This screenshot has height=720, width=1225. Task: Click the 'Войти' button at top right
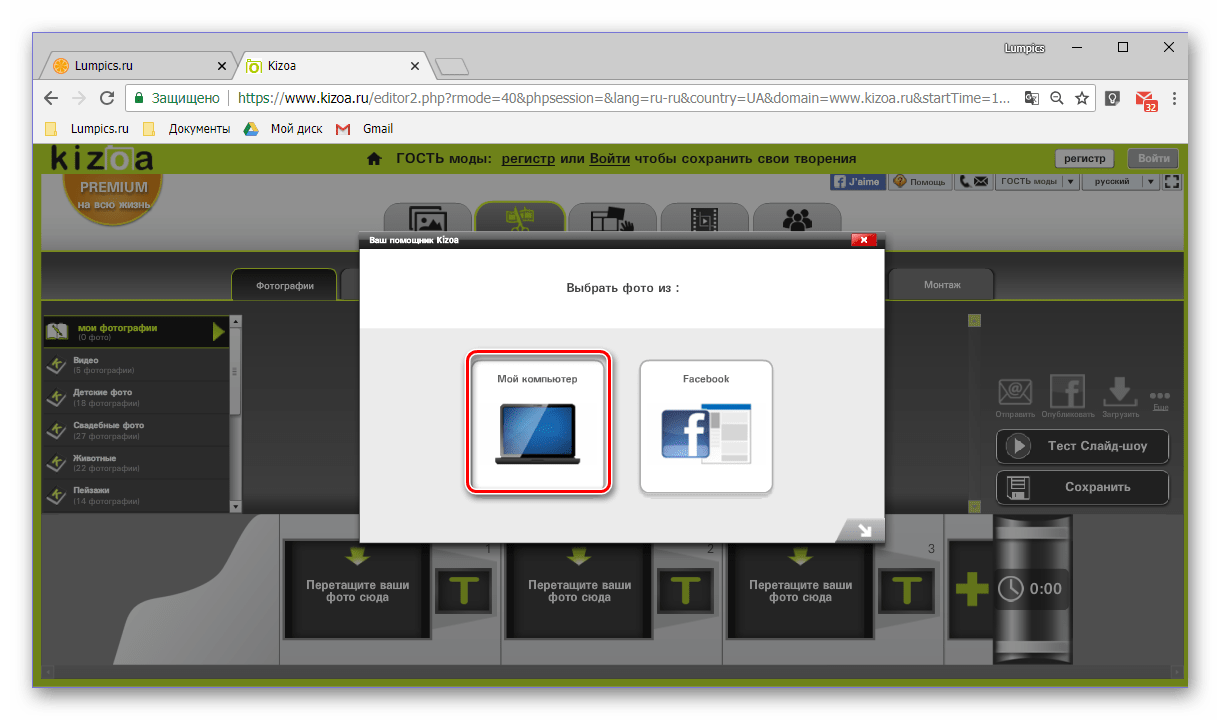click(1153, 159)
